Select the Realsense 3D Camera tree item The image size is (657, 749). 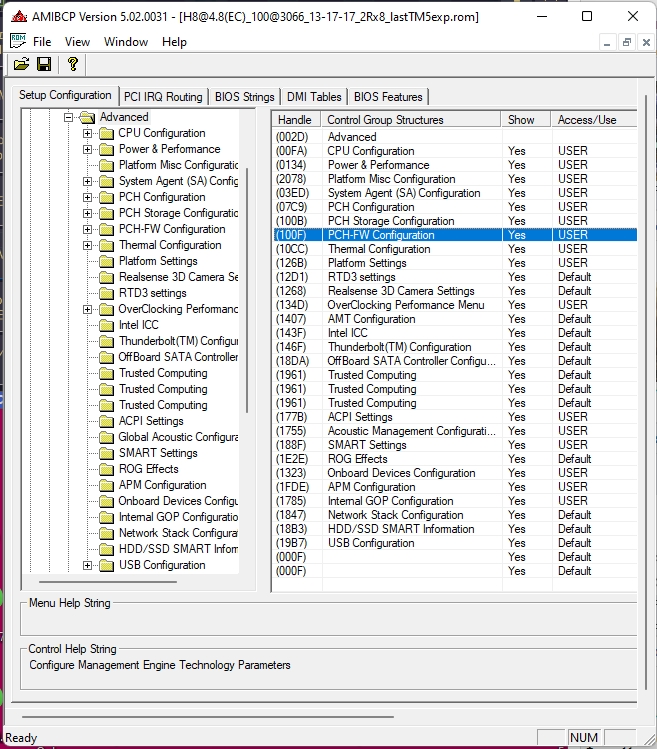(178, 277)
